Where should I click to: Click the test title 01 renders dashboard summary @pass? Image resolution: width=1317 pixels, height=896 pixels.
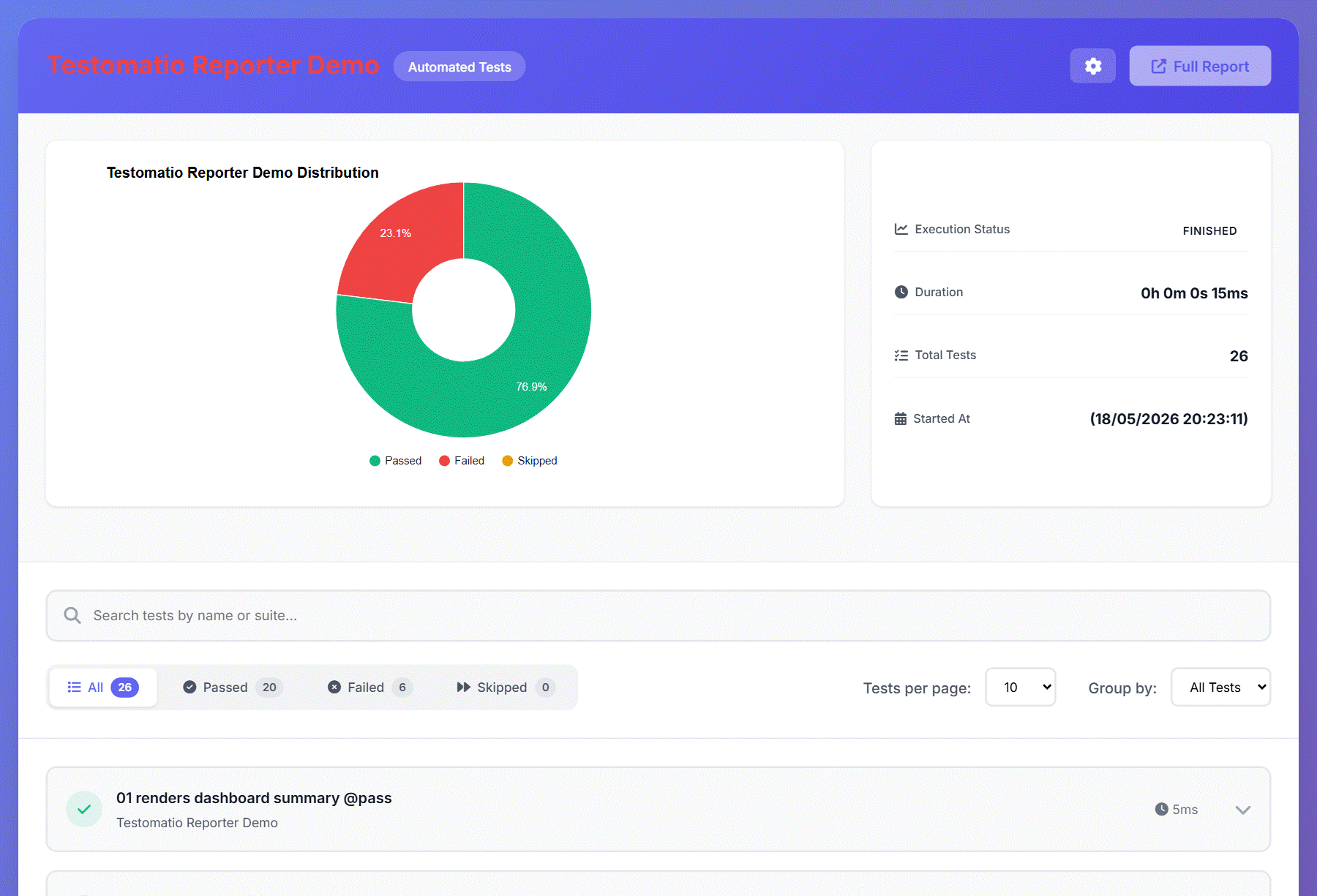click(x=254, y=798)
